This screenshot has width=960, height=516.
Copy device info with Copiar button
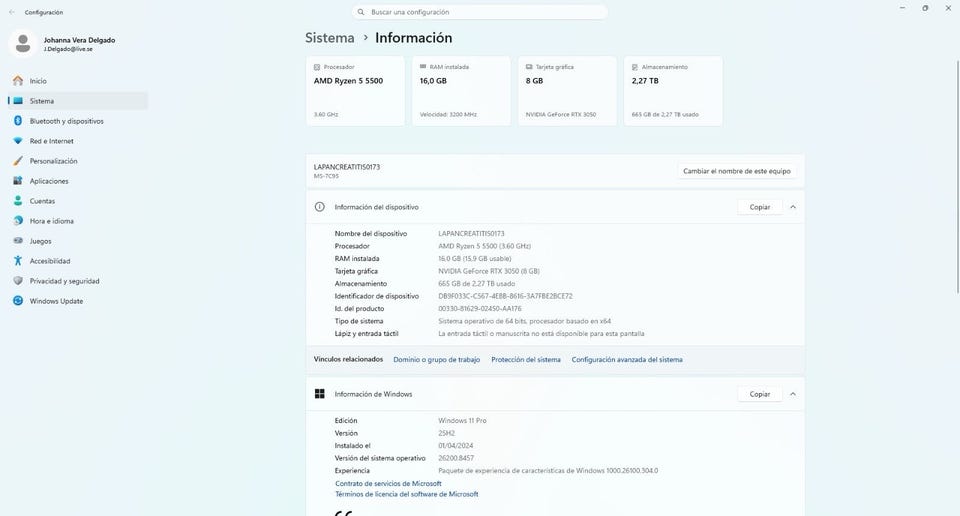click(x=760, y=207)
